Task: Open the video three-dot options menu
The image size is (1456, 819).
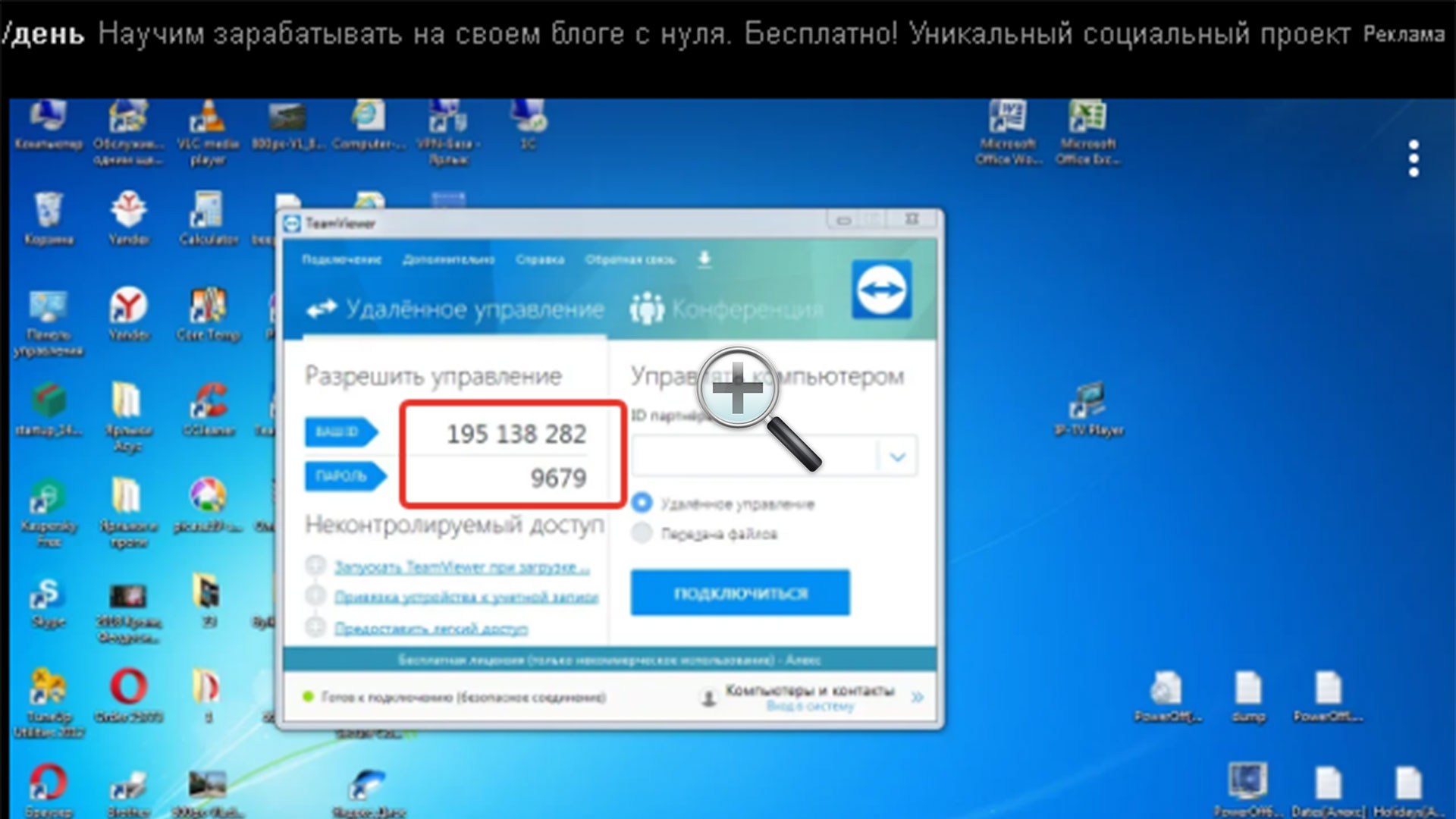Action: [1414, 158]
